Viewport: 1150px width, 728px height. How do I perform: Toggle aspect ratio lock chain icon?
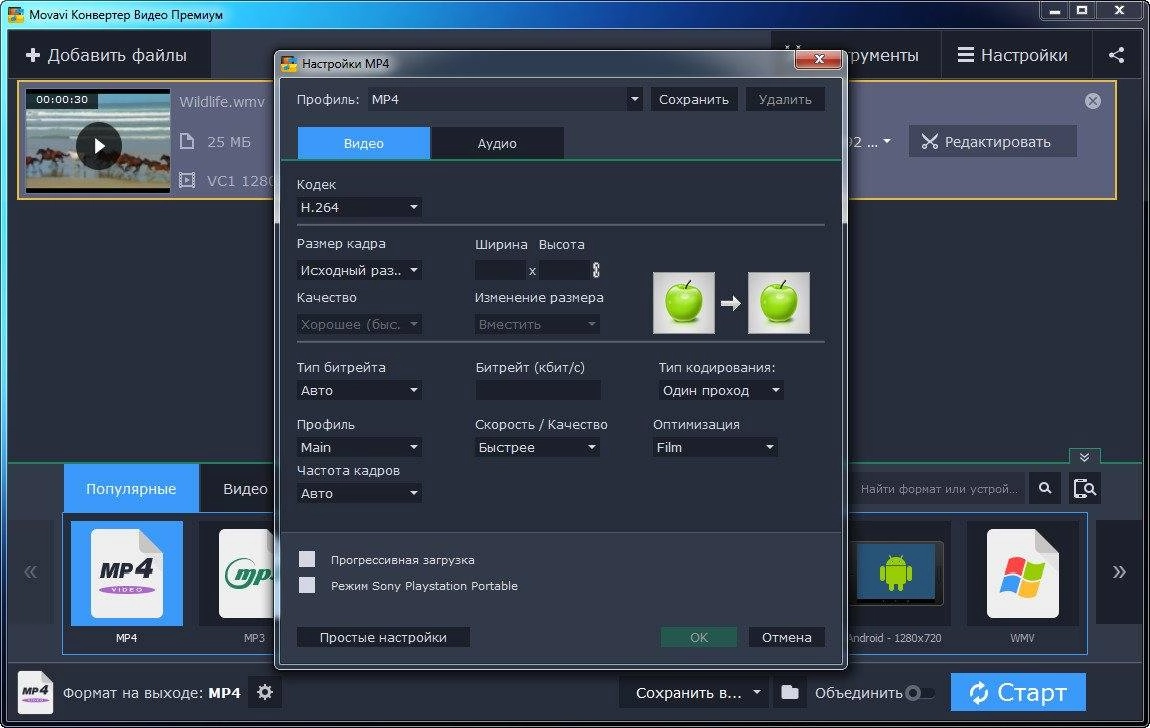(596, 270)
